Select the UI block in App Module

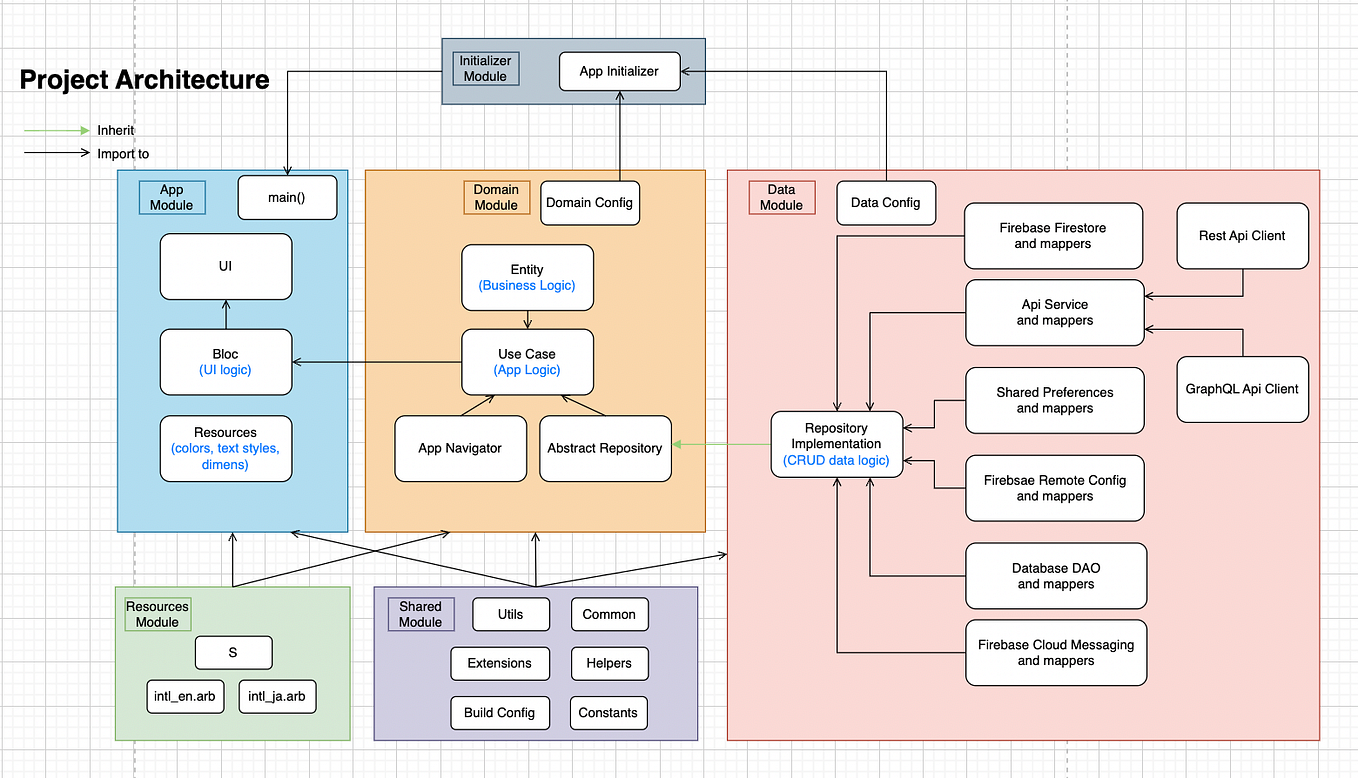225,266
